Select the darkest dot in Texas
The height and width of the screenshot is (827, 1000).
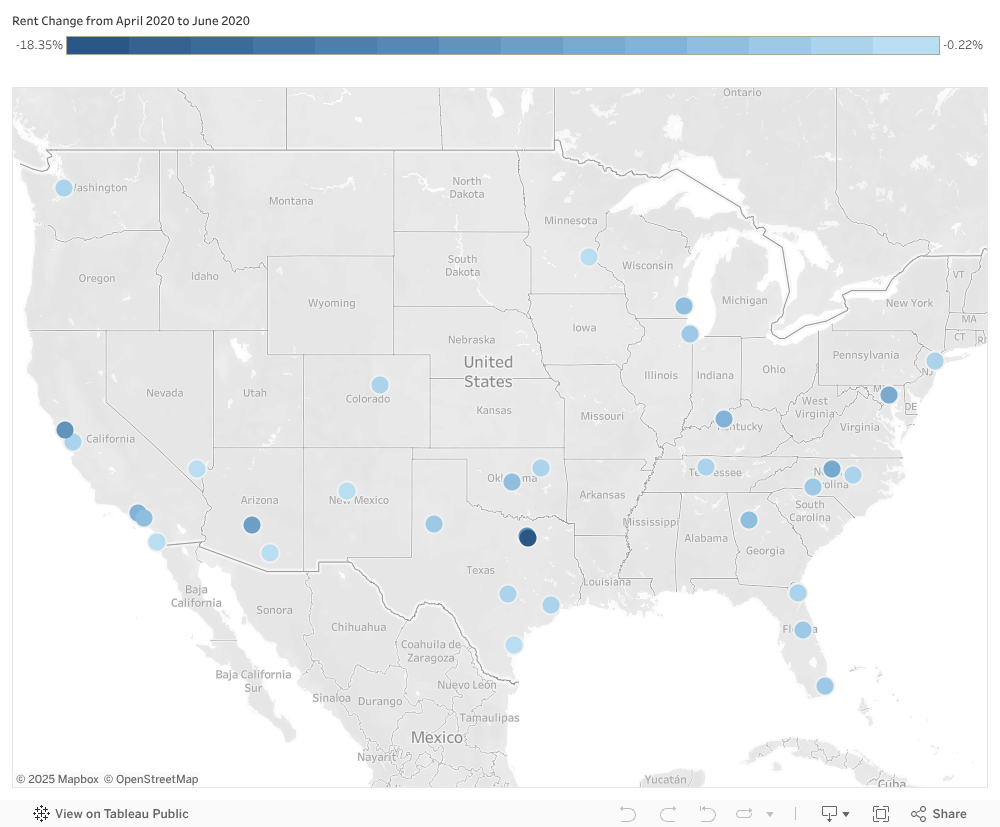pos(527,538)
